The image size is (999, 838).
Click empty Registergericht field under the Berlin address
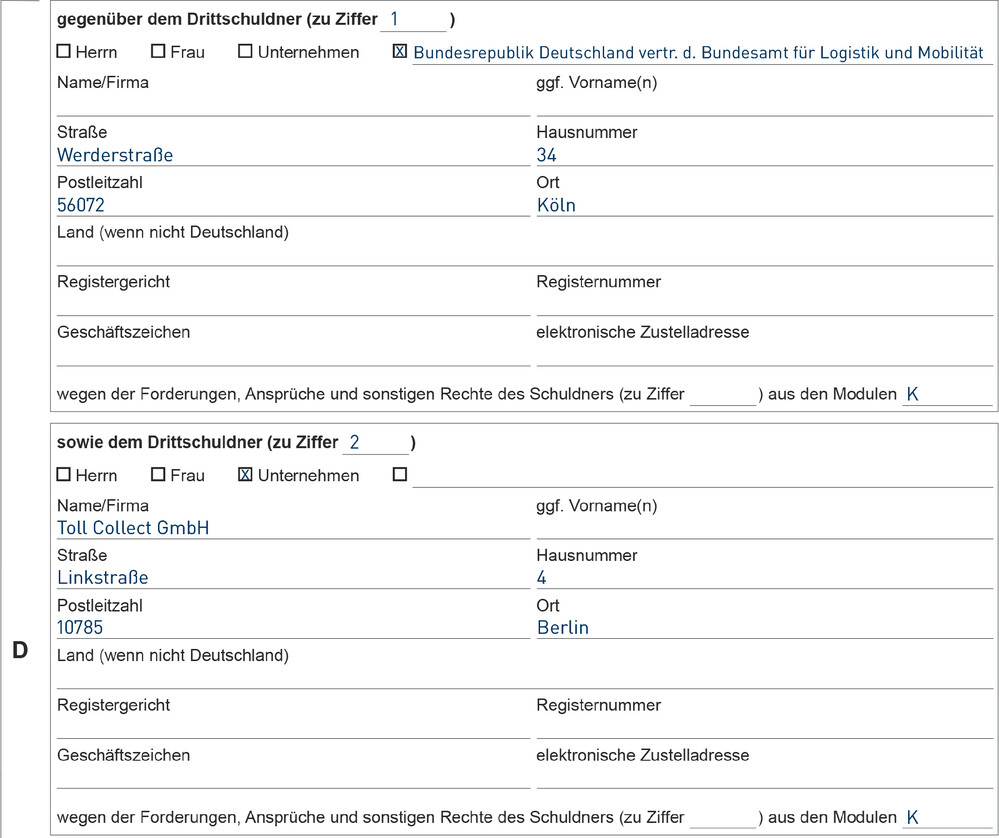(x=292, y=727)
